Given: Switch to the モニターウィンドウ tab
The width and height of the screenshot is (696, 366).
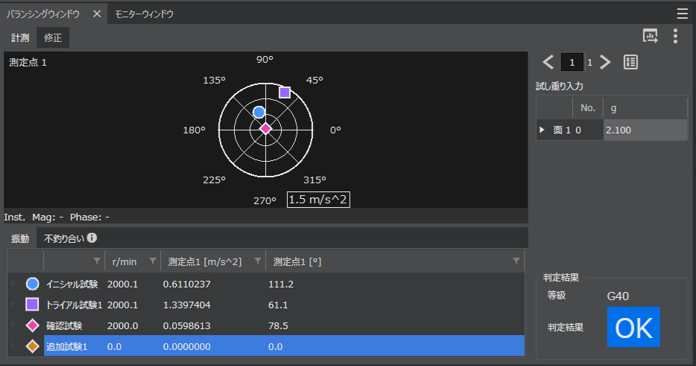Looking at the screenshot, I should (144, 14).
